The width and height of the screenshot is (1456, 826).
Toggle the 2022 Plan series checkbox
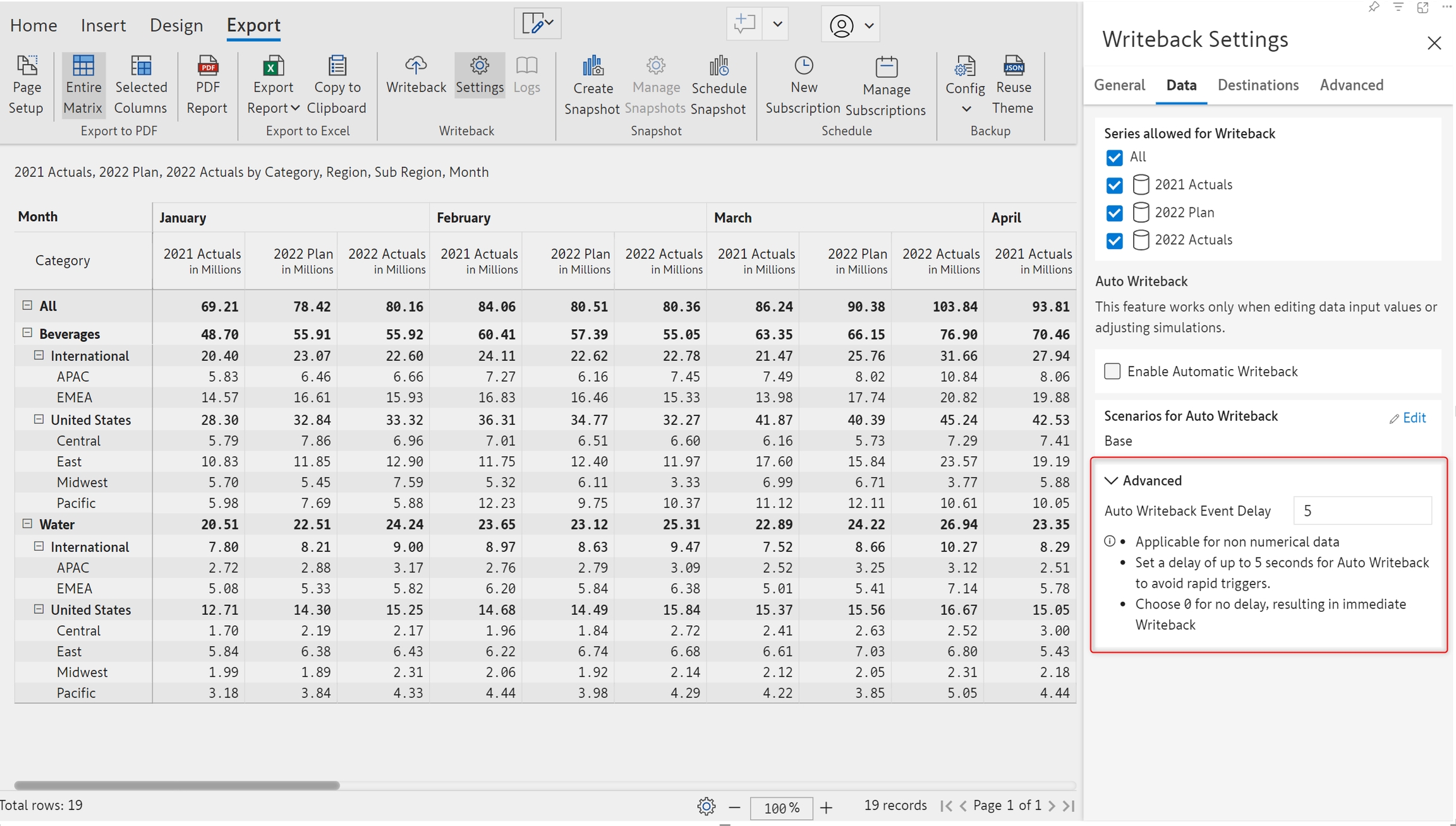[x=1115, y=213]
